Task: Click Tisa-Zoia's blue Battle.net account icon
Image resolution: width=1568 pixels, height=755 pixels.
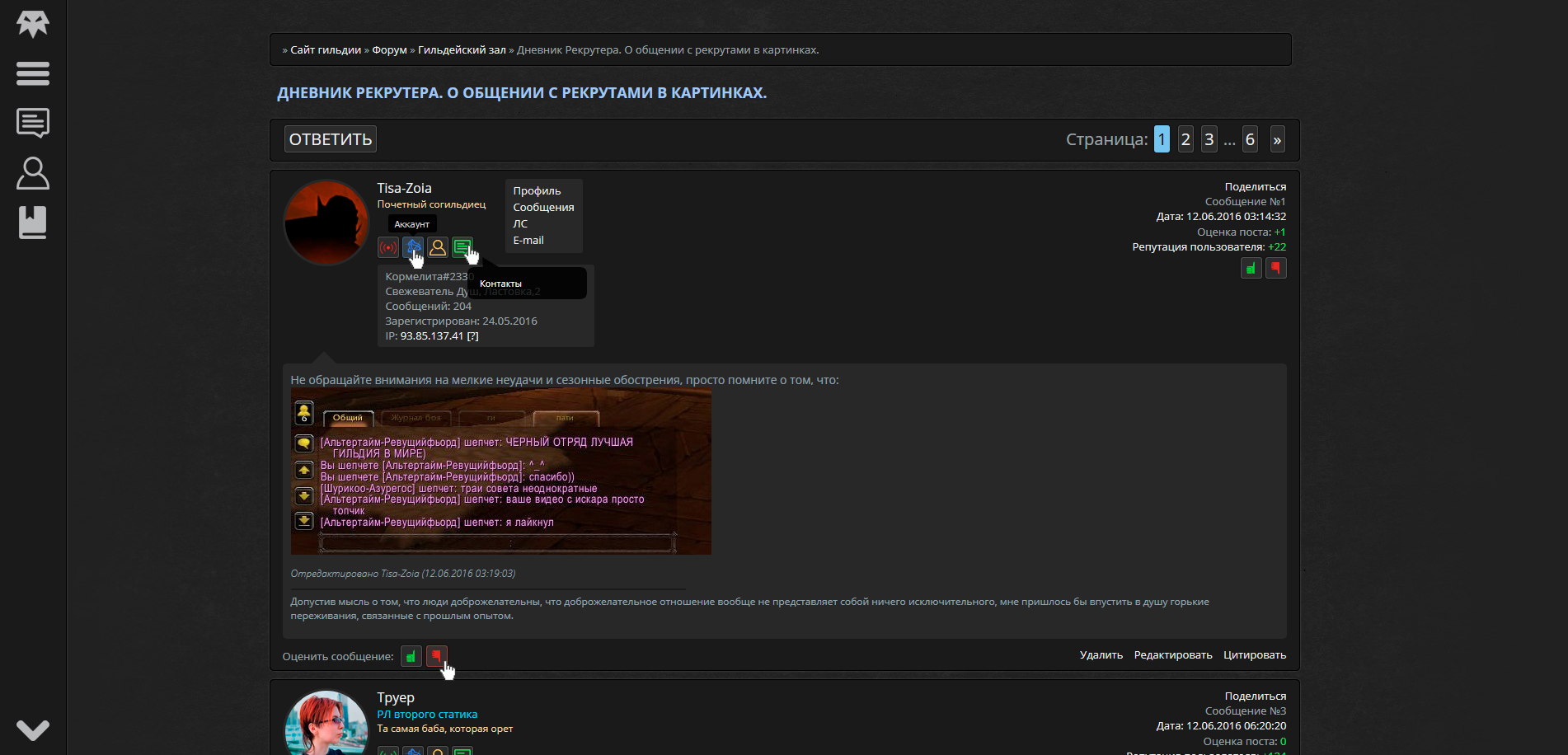Action: tap(412, 247)
